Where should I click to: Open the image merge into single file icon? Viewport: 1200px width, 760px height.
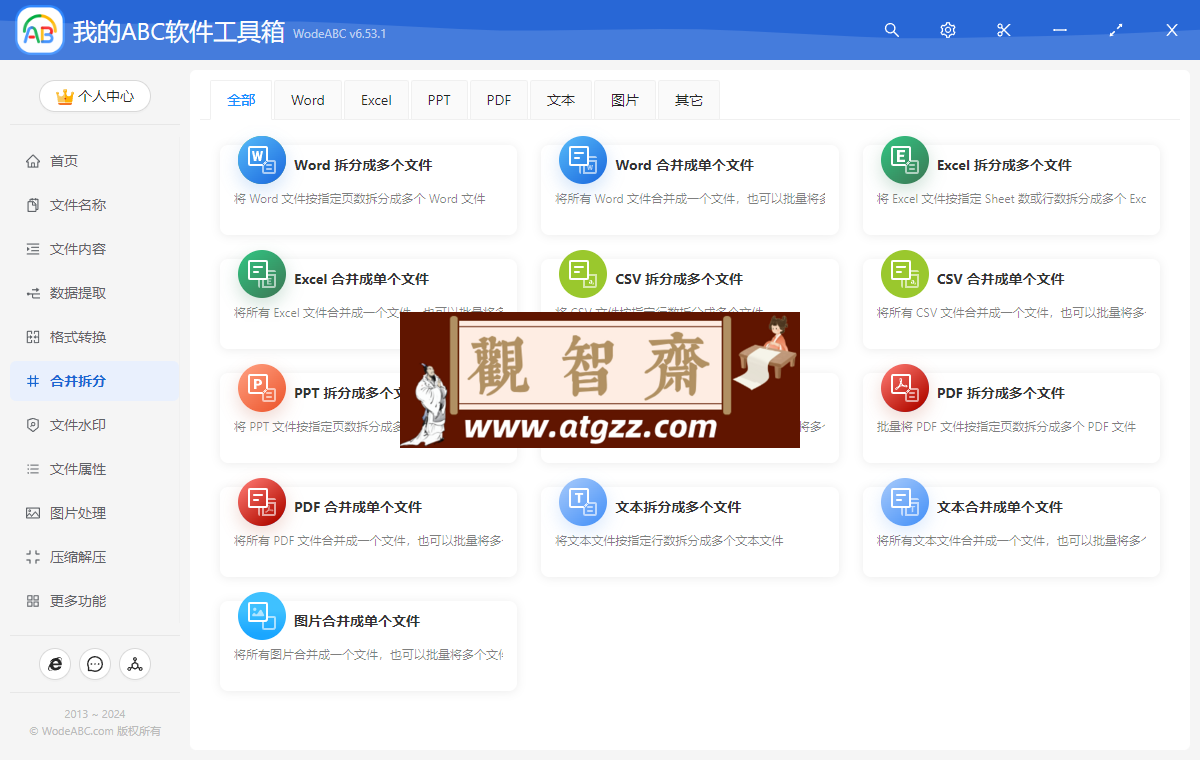tap(262, 616)
